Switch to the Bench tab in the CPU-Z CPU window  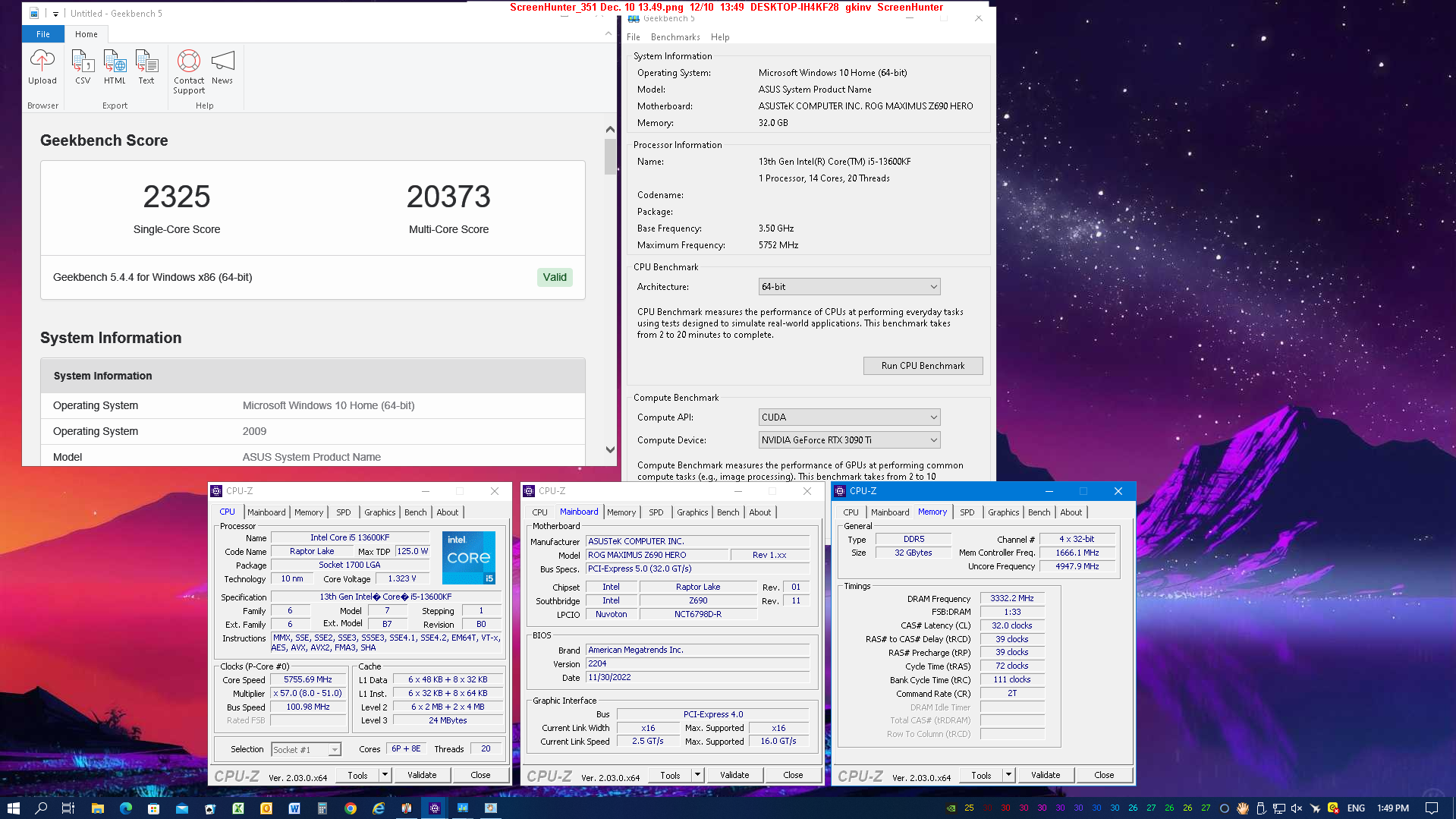pos(415,512)
